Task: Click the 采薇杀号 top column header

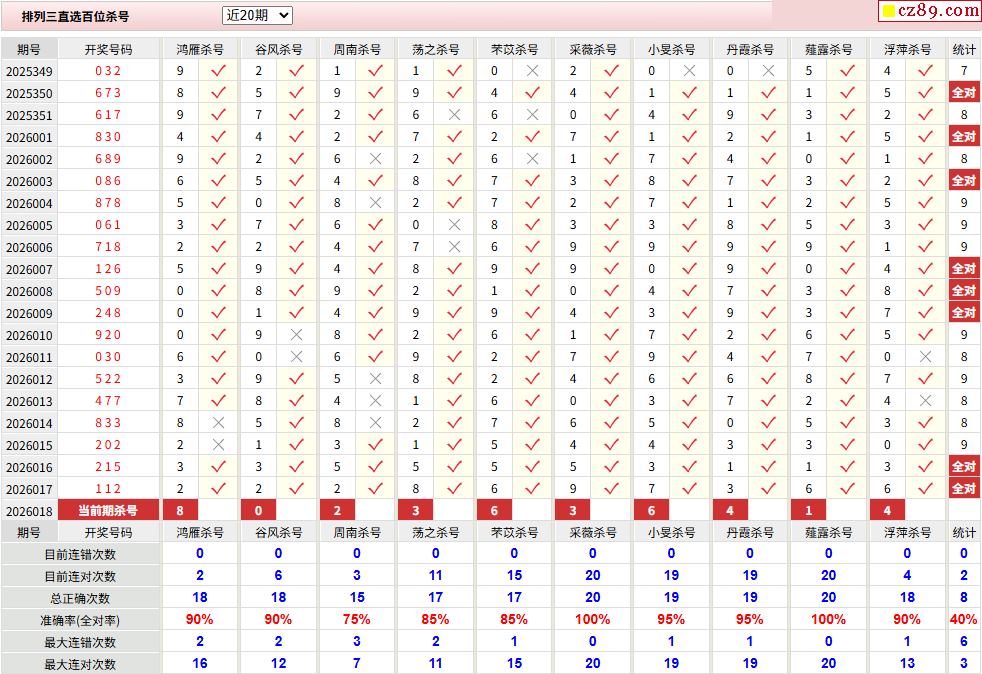Action: coord(592,49)
